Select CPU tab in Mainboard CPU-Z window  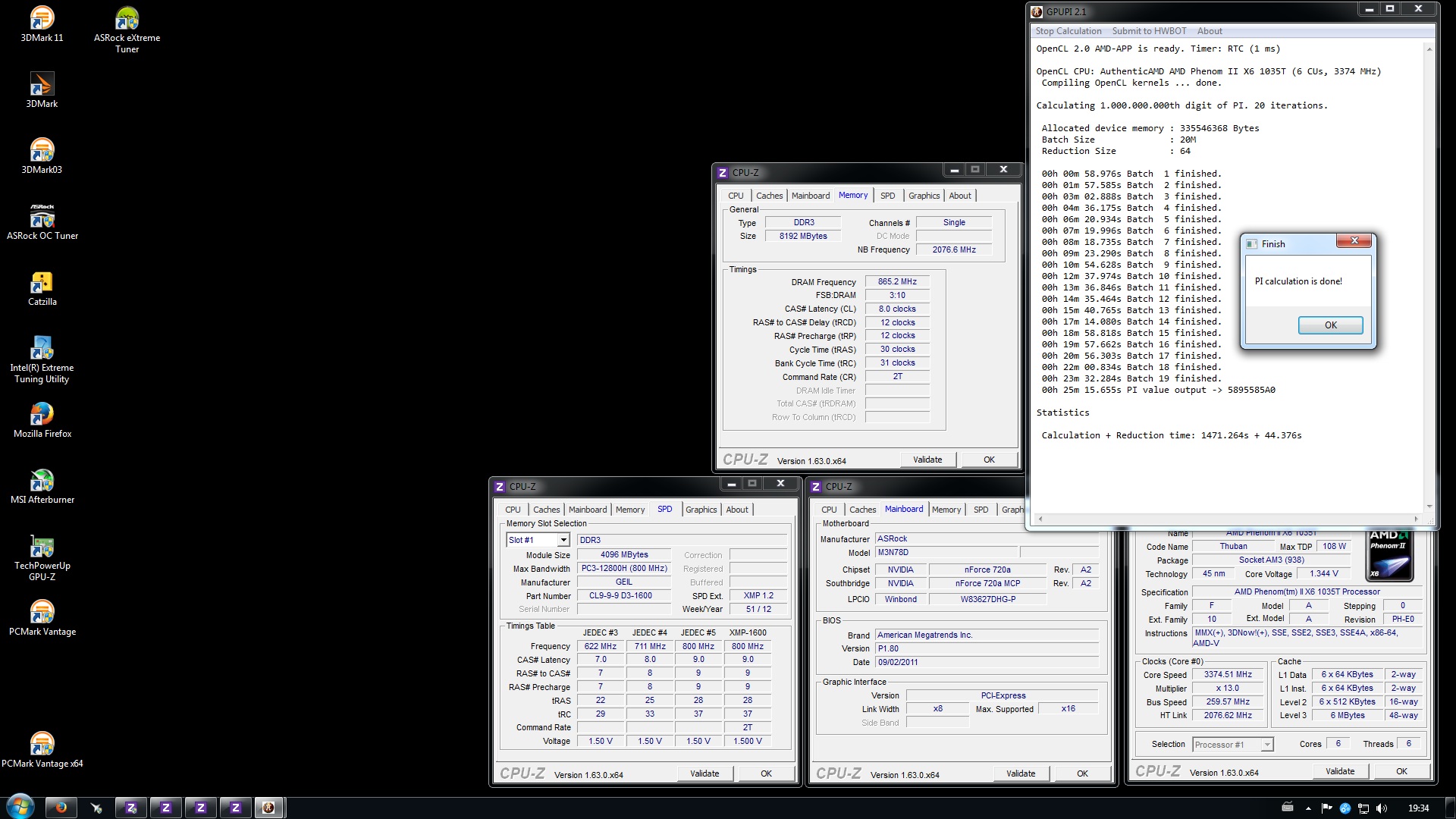point(829,510)
